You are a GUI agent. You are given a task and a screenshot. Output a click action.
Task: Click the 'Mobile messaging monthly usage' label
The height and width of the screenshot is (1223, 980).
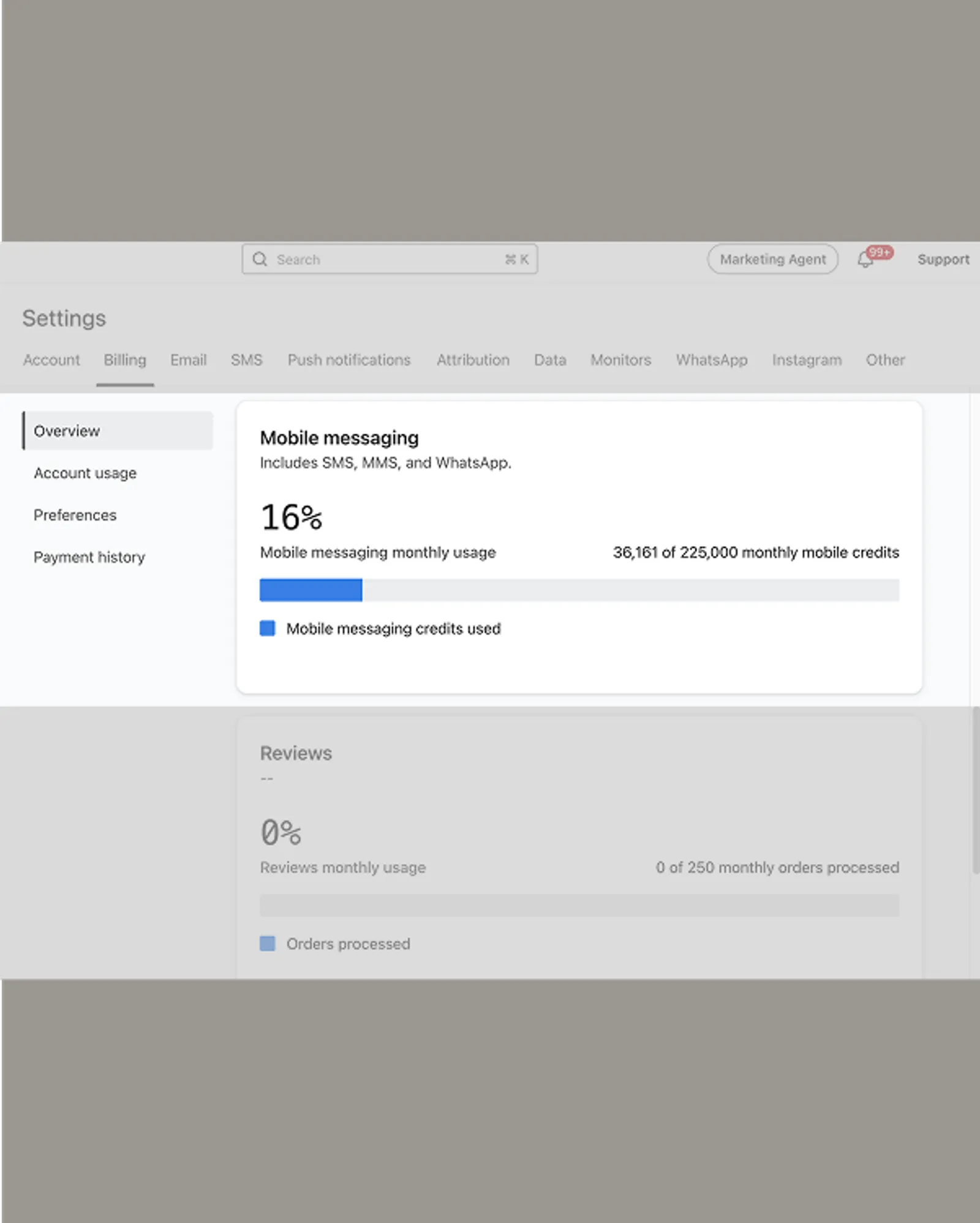pyautogui.click(x=378, y=552)
